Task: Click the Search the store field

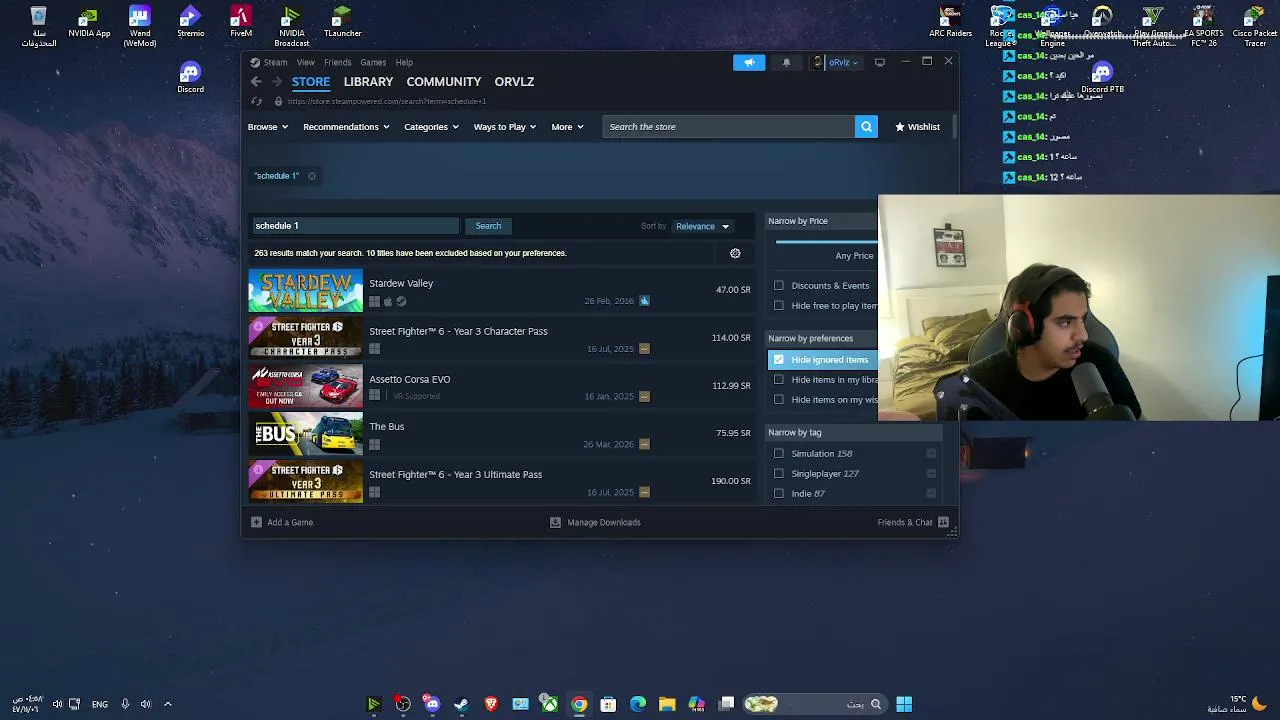Action: pos(730,127)
